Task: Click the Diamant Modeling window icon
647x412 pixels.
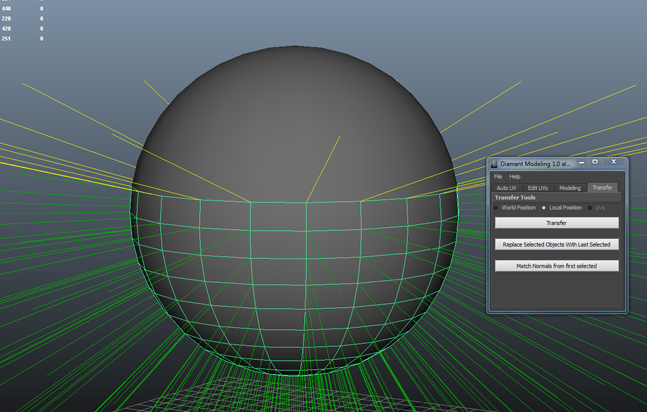Action: (494, 163)
